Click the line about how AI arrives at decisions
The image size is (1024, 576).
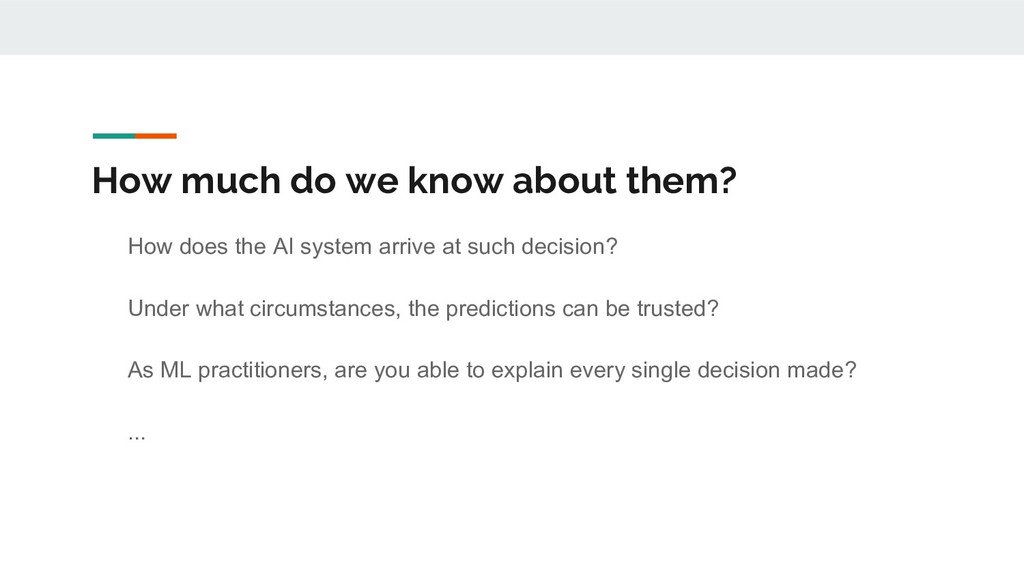coord(372,247)
